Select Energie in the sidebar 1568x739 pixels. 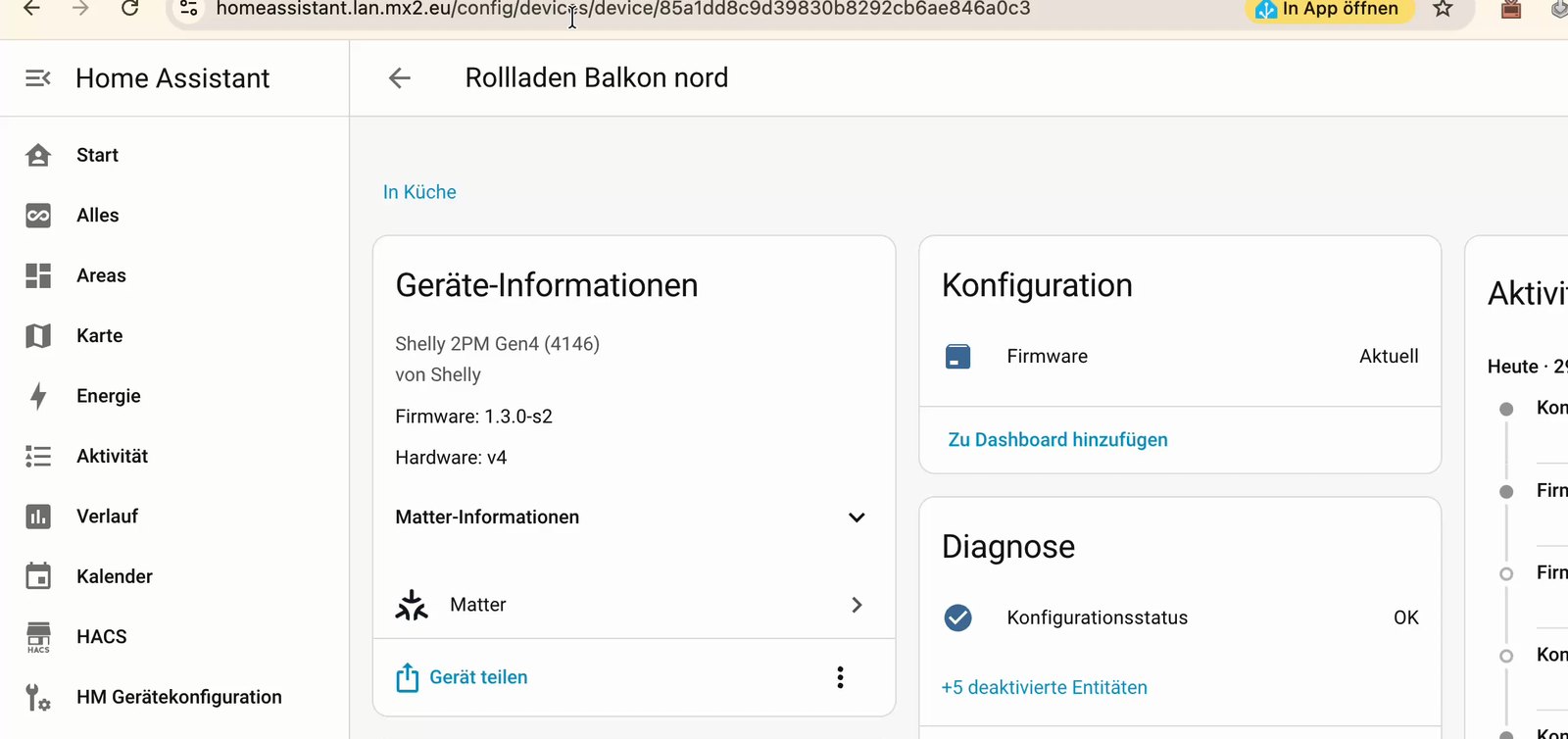tap(109, 396)
